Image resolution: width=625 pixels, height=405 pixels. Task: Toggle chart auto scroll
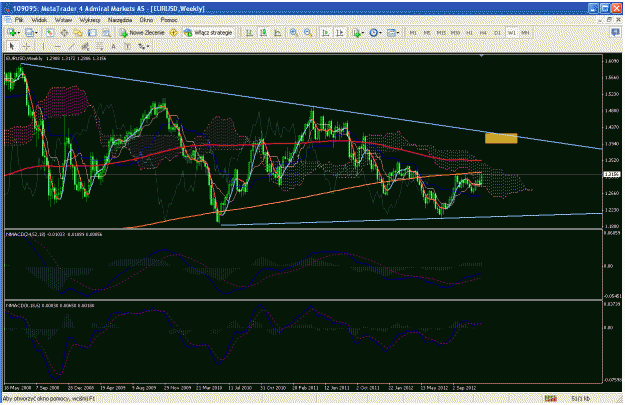326,33
